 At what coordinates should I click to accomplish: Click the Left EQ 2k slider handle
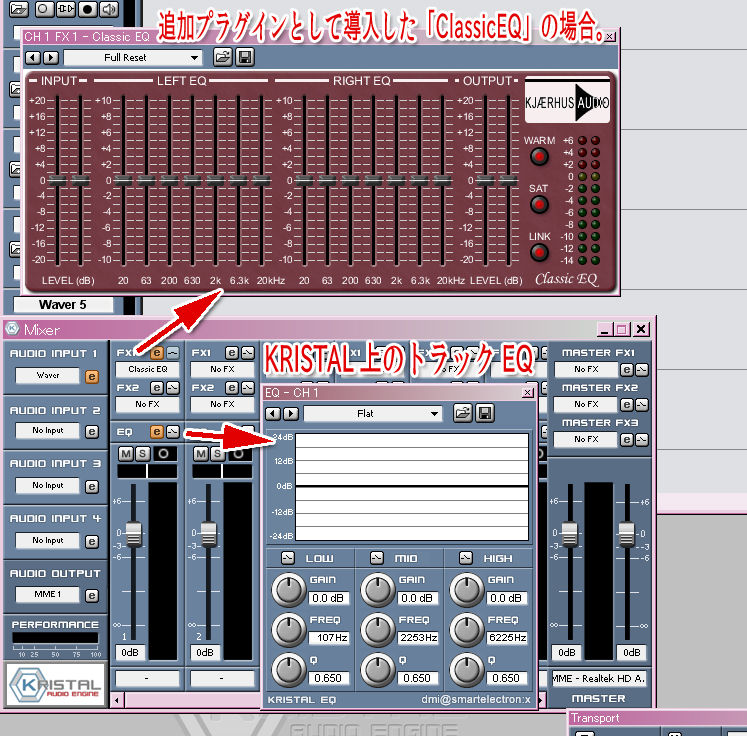pyautogui.click(x=215, y=180)
